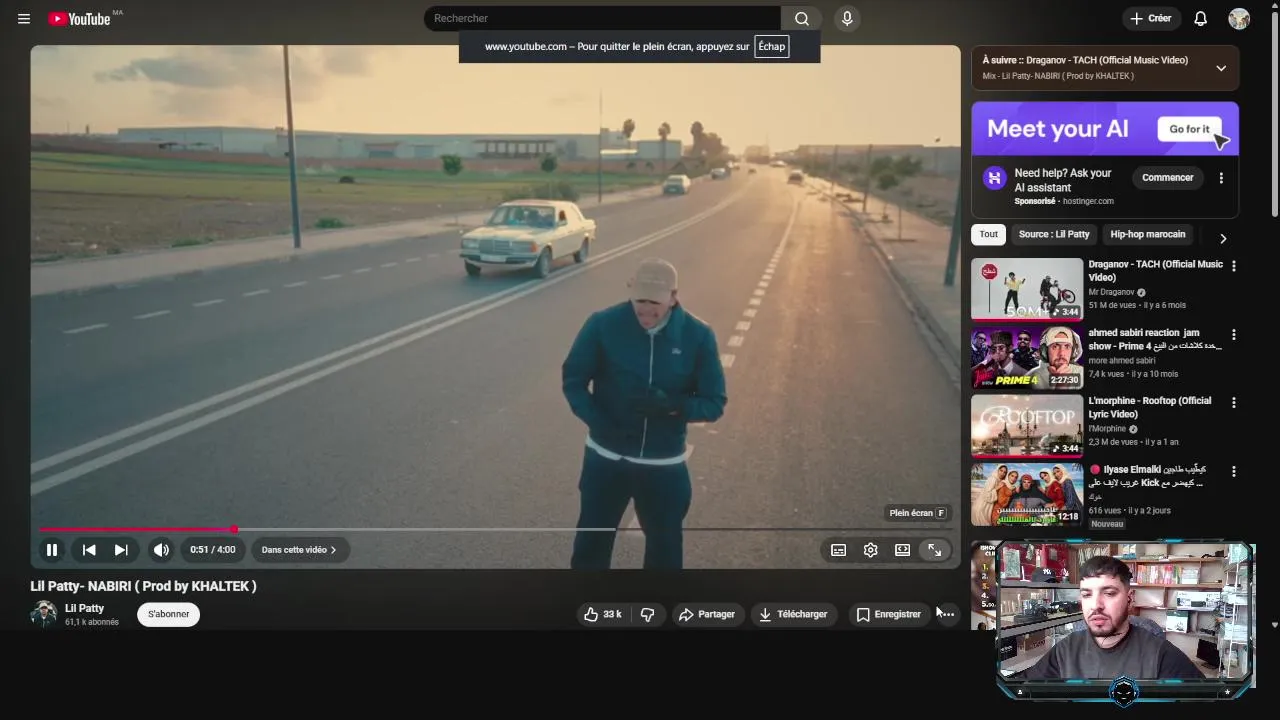Open the ahmed sabiri reaction thumbnail
Screen dimensions: 1280x720
coord(1027,357)
